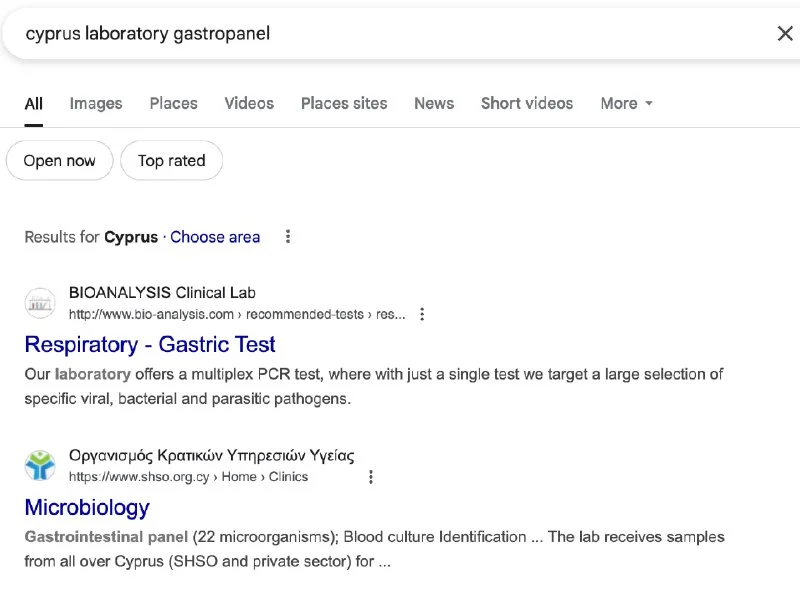Go to the News tab

coord(434,103)
